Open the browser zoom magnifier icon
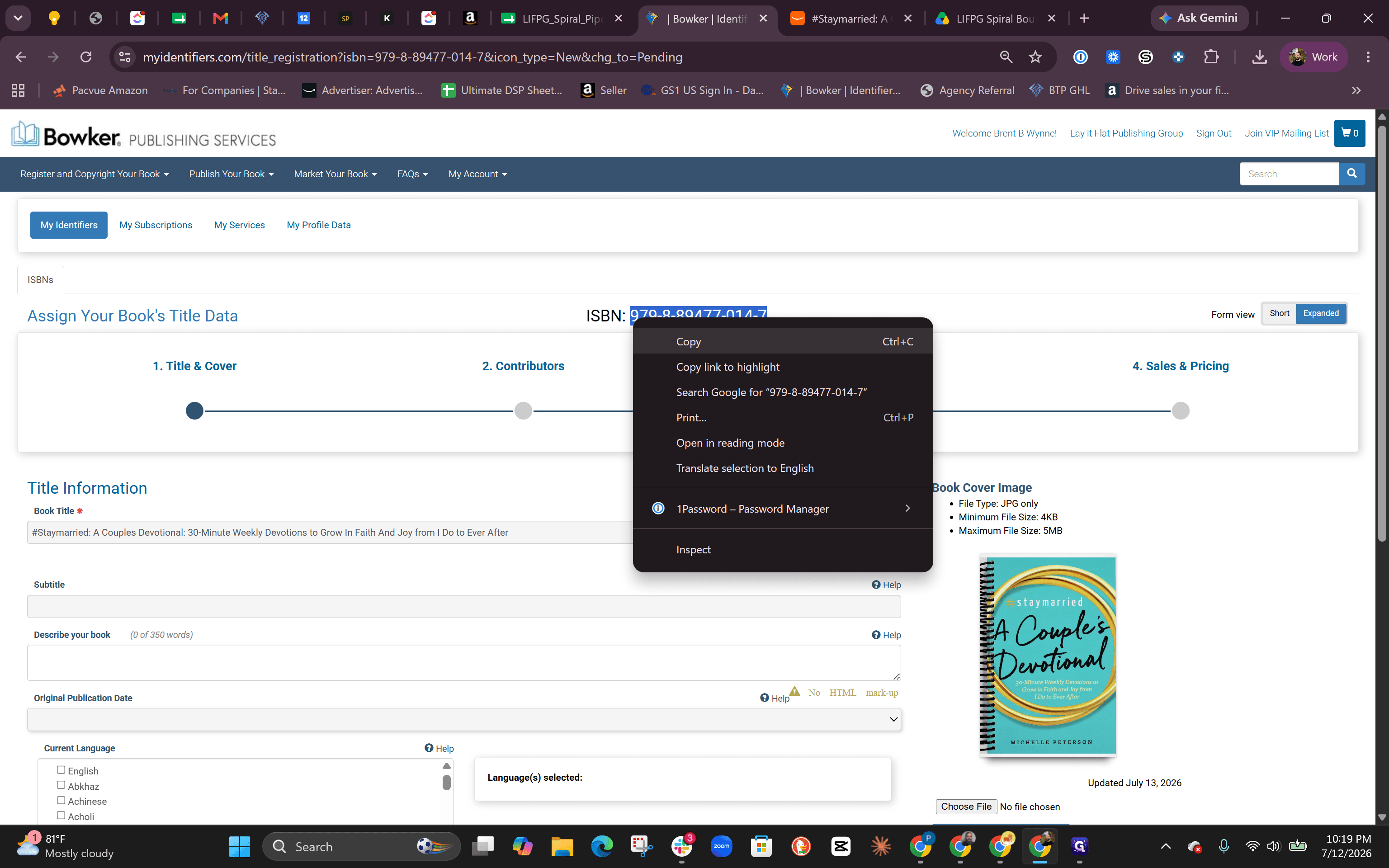This screenshot has height=868, width=1389. [1006, 57]
